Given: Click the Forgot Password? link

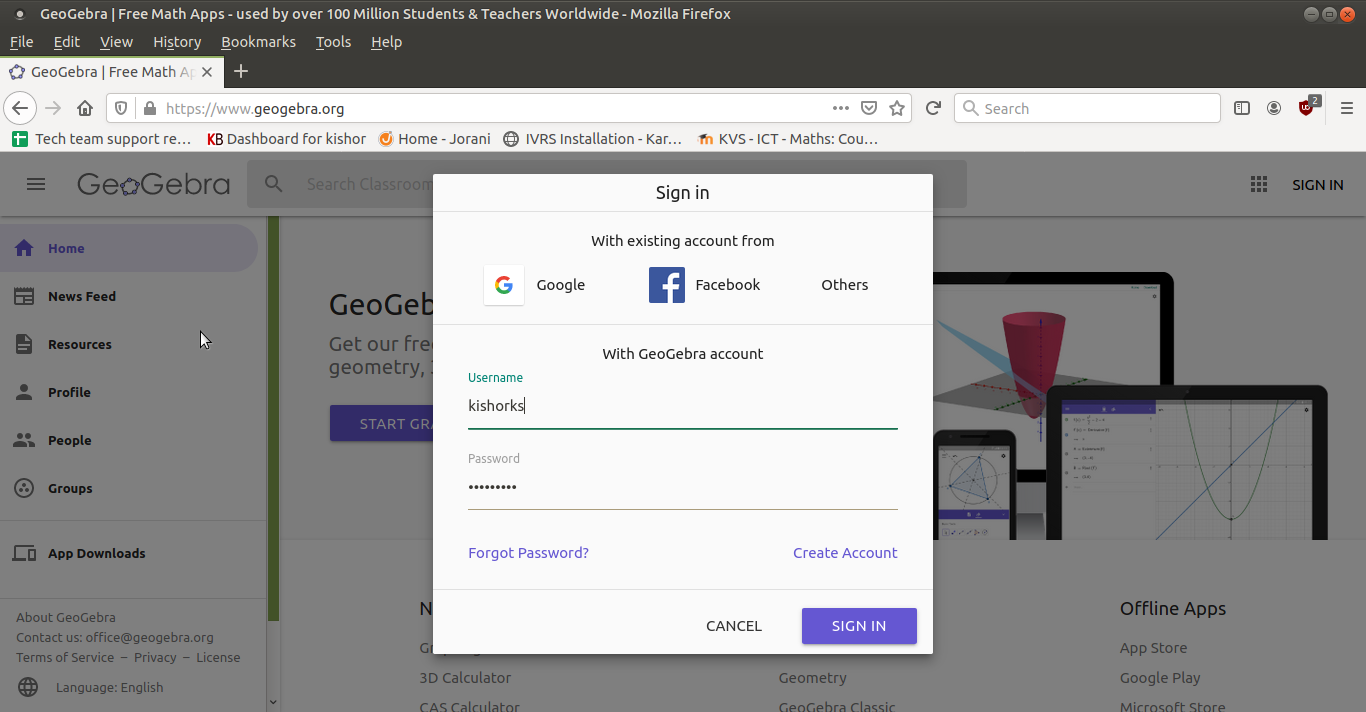Looking at the screenshot, I should click(528, 553).
